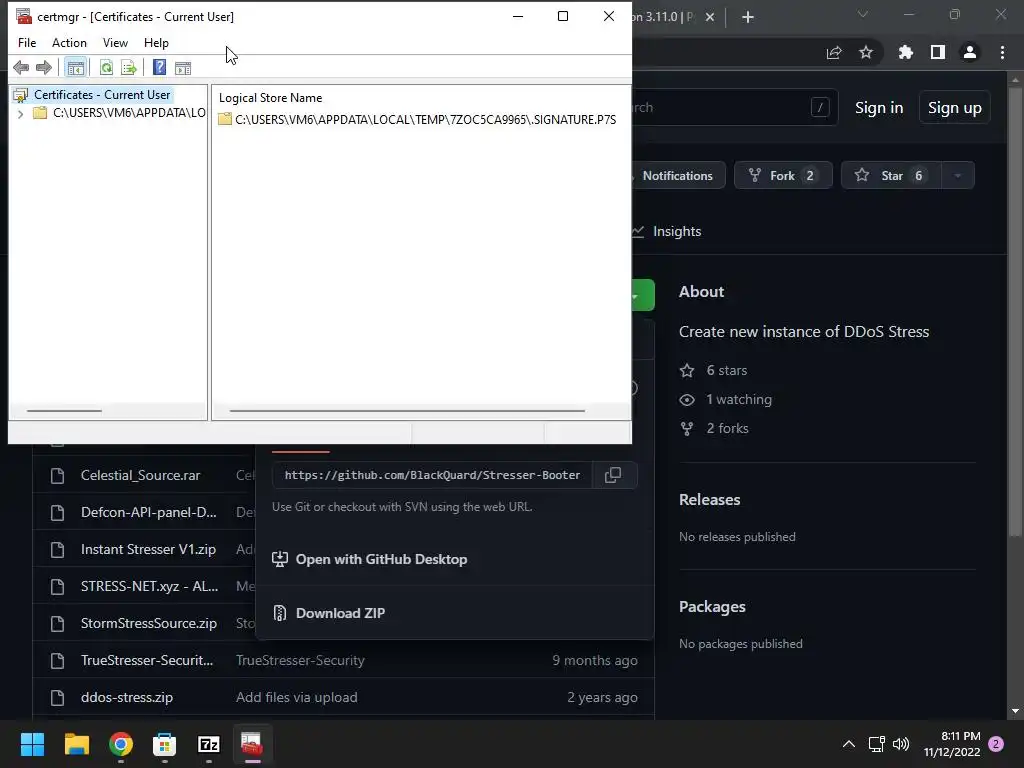Open the Celestial_Source.rar file
1024x768 pixels.
click(140, 475)
